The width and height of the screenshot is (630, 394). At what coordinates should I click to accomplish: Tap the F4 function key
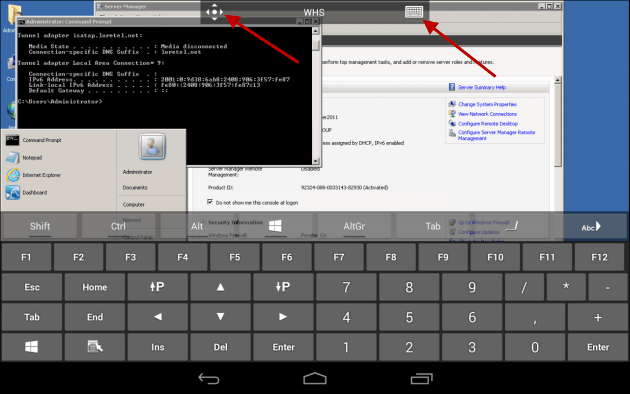(183, 257)
